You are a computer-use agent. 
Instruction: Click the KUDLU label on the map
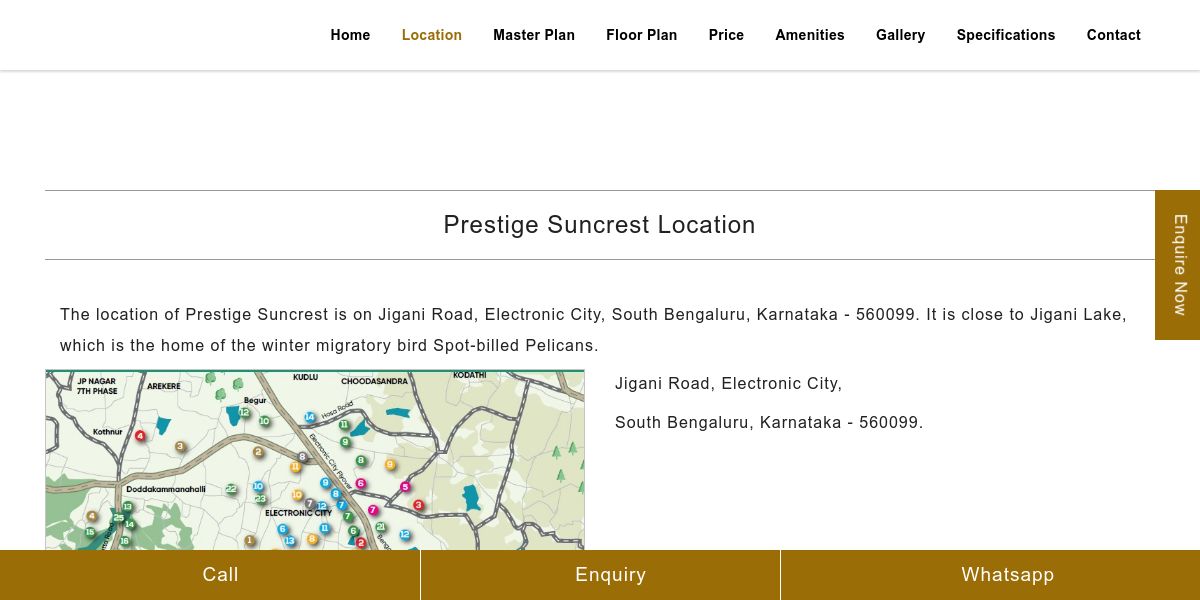coord(305,377)
